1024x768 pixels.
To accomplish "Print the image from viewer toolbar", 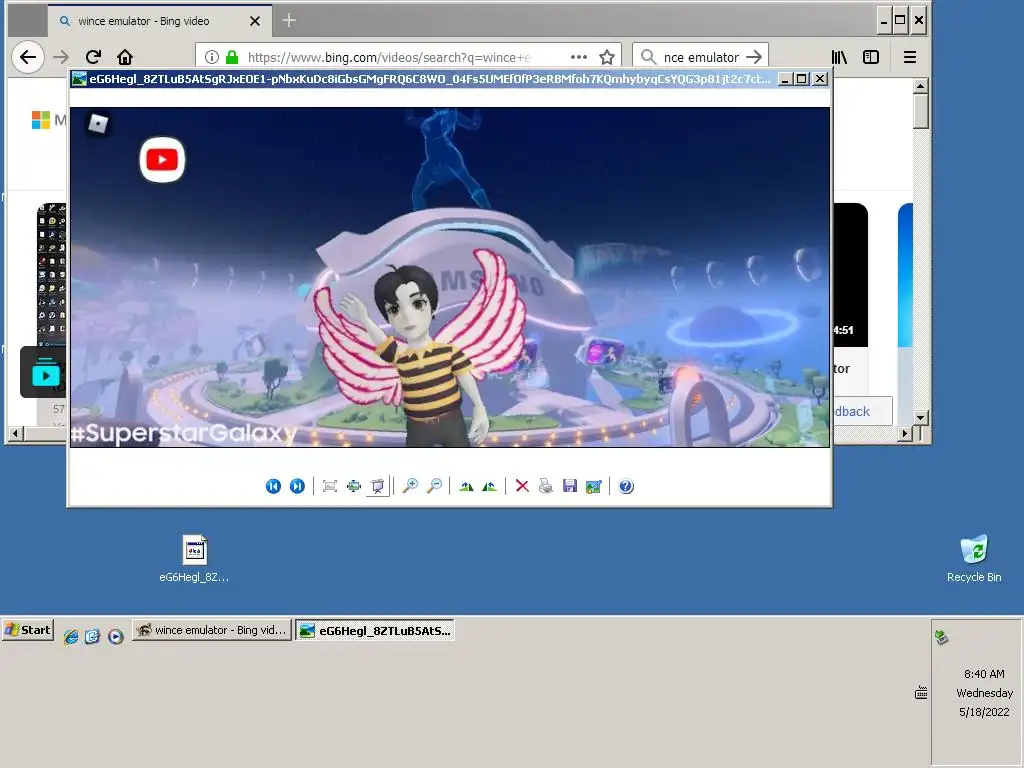I will pyautogui.click(x=545, y=486).
